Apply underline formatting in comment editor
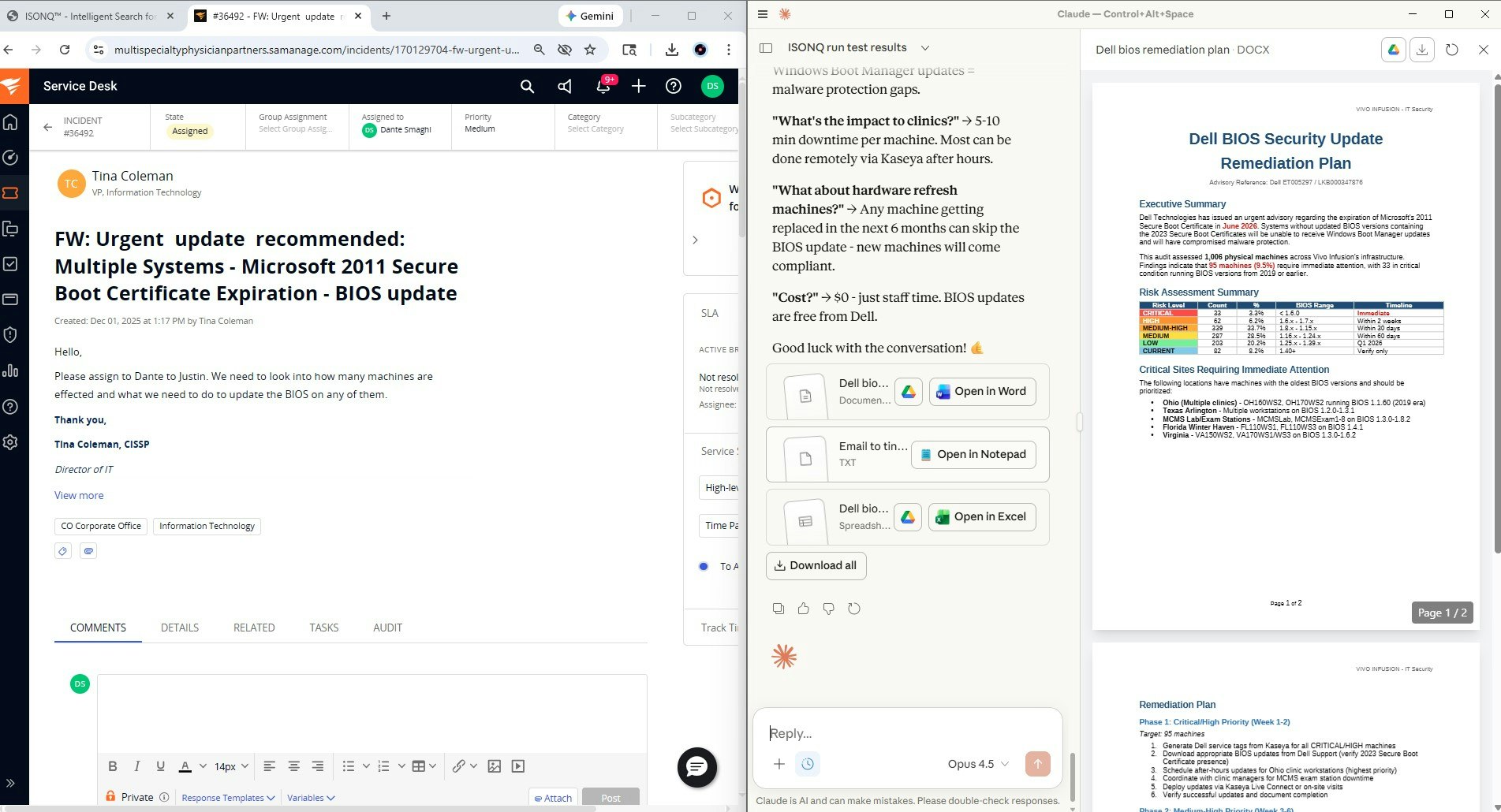 tap(161, 766)
